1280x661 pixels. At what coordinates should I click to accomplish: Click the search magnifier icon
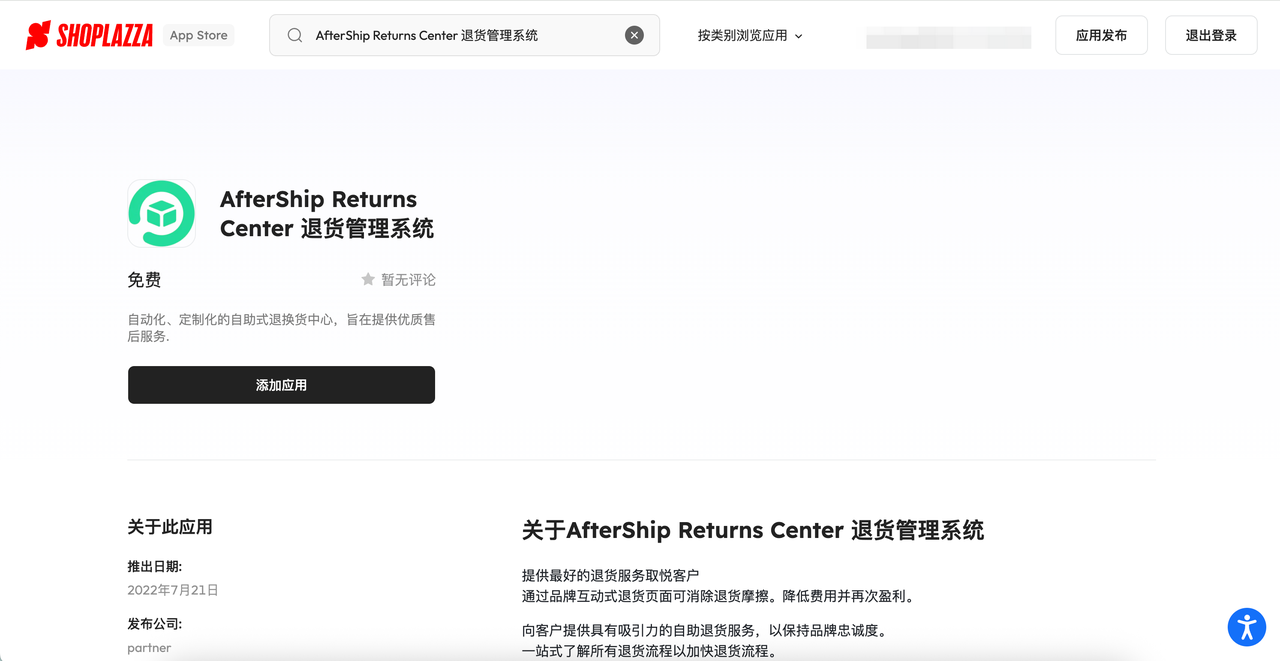tap(294, 34)
